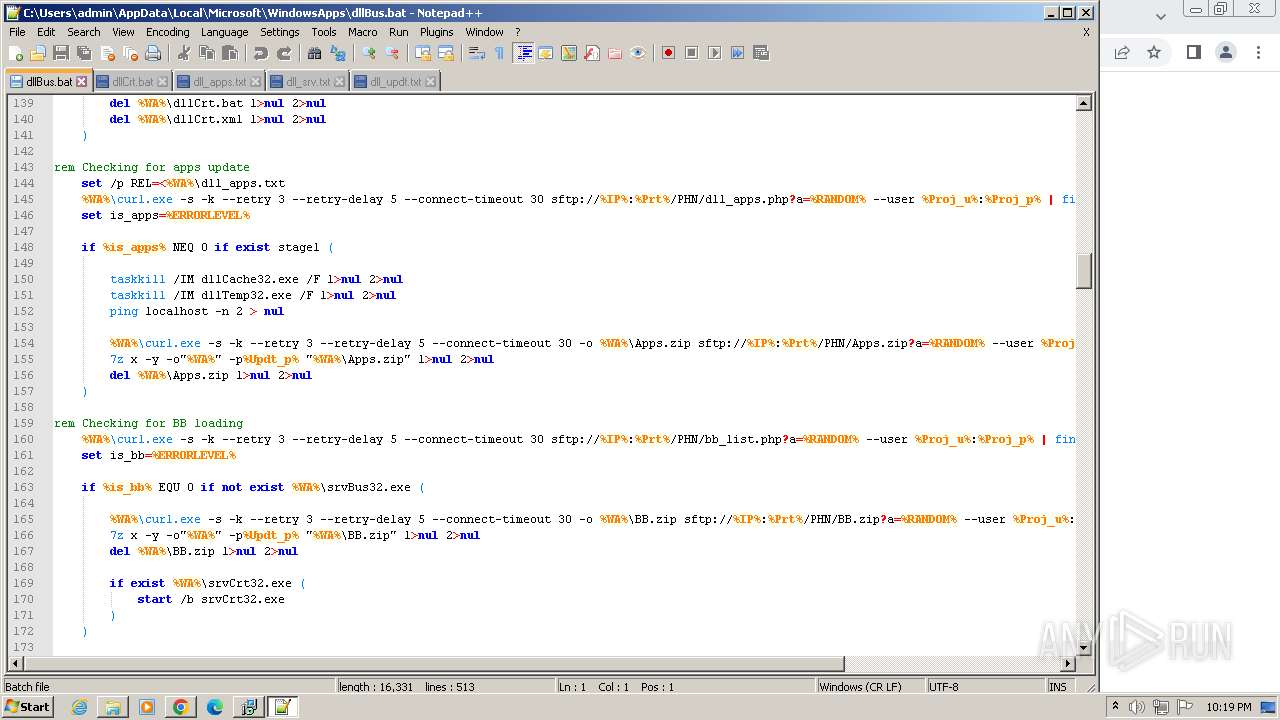Bookmark page with Chrome star icon

tap(1154, 53)
